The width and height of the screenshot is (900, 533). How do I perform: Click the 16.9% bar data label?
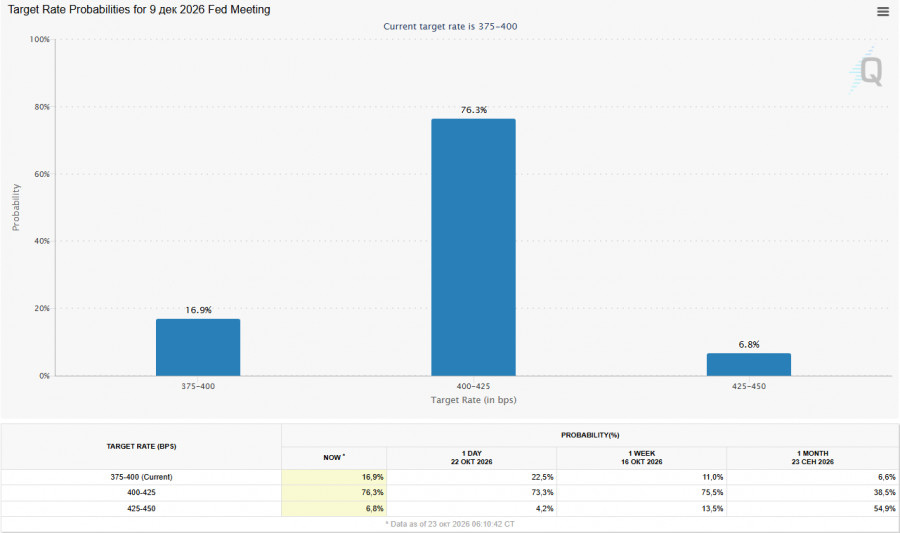(198, 310)
